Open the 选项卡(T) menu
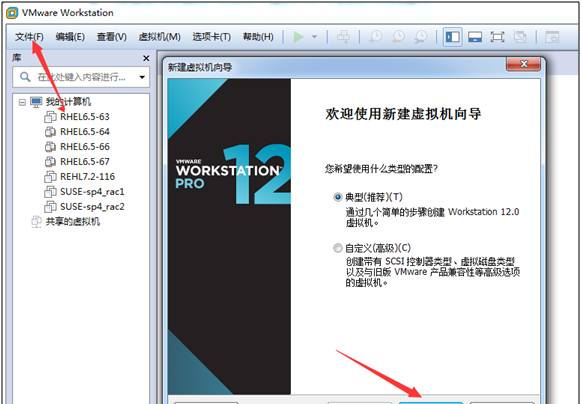The width and height of the screenshot is (582, 404). click(211, 37)
